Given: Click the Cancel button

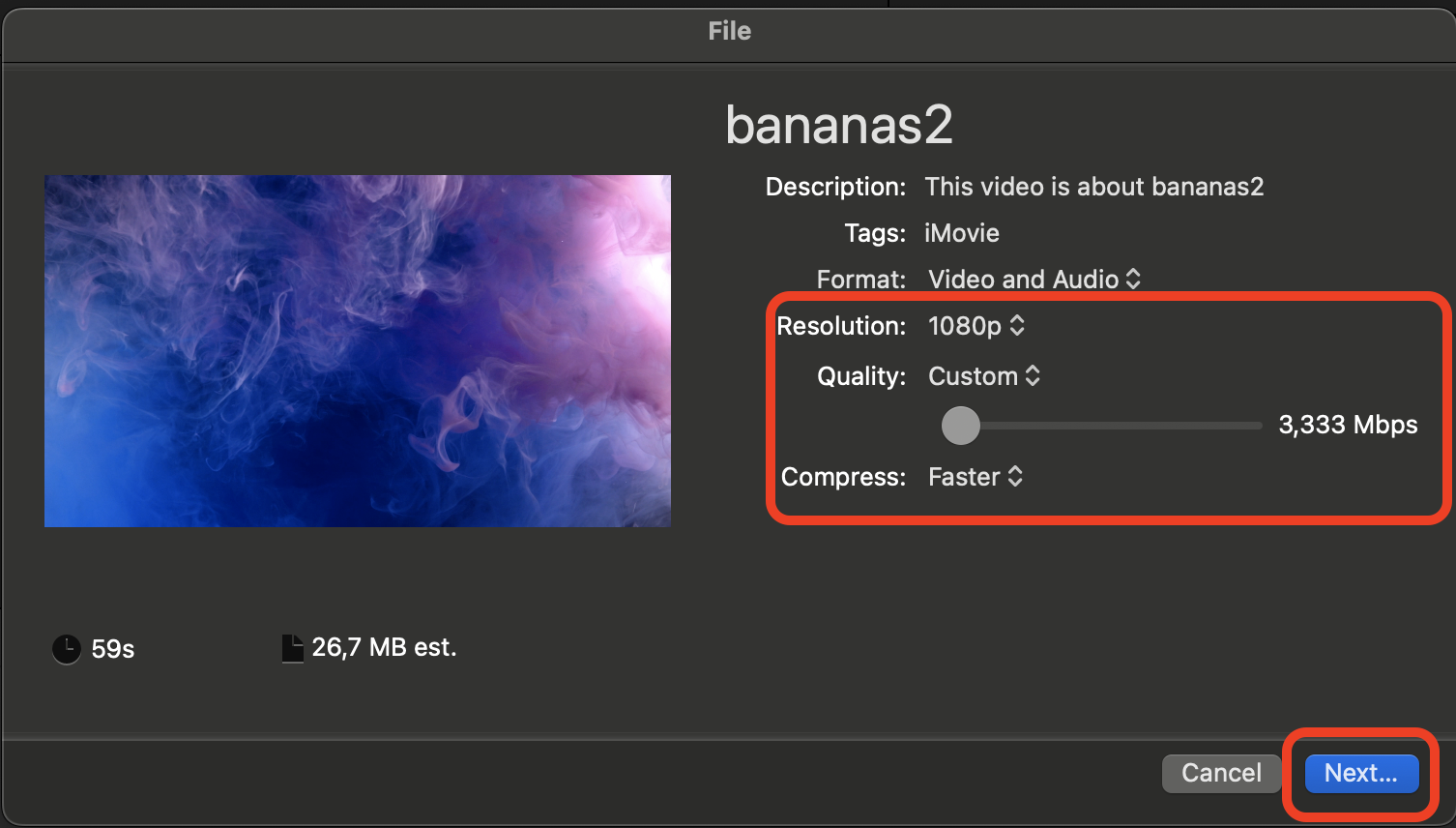Looking at the screenshot, I should coord(1221,773).
